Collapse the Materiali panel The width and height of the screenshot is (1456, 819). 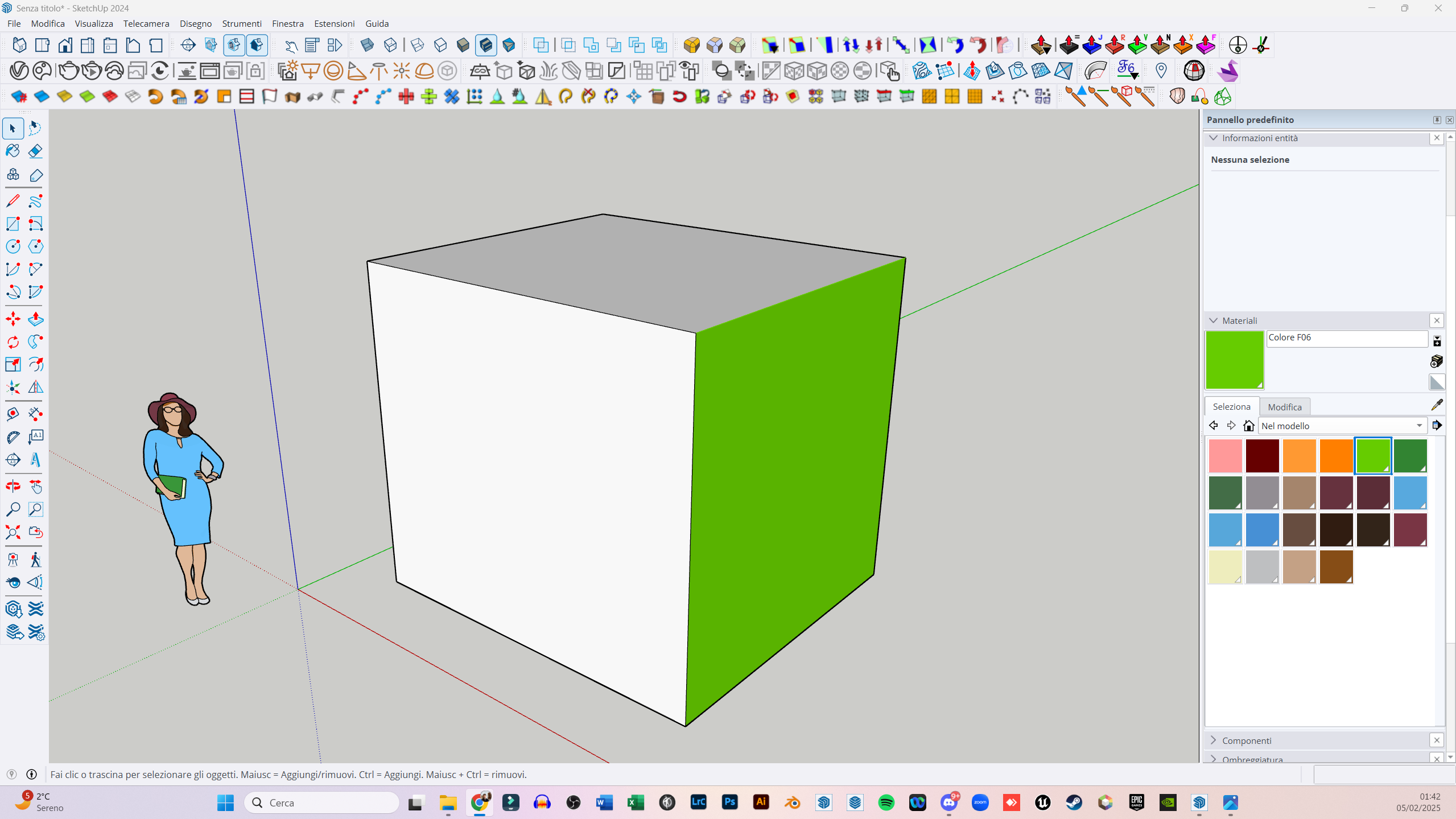pyautogui.click(x=1214, y=321)
